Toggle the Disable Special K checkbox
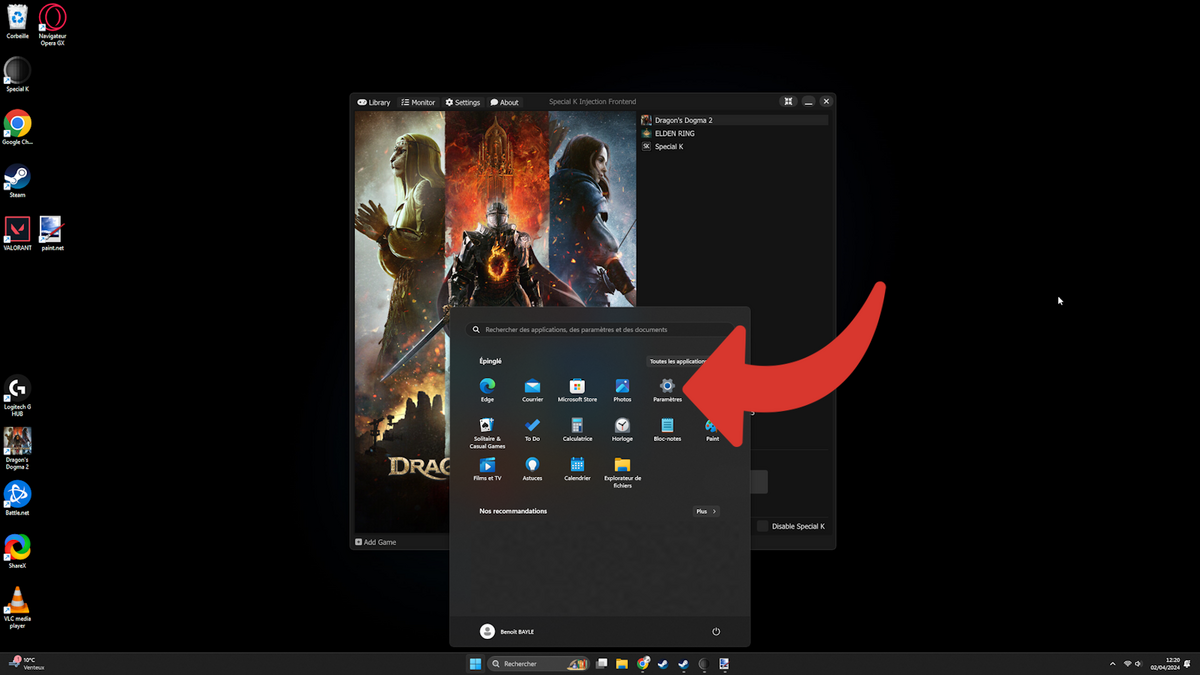The image size is (1200, 675). (x=763, y=526)
